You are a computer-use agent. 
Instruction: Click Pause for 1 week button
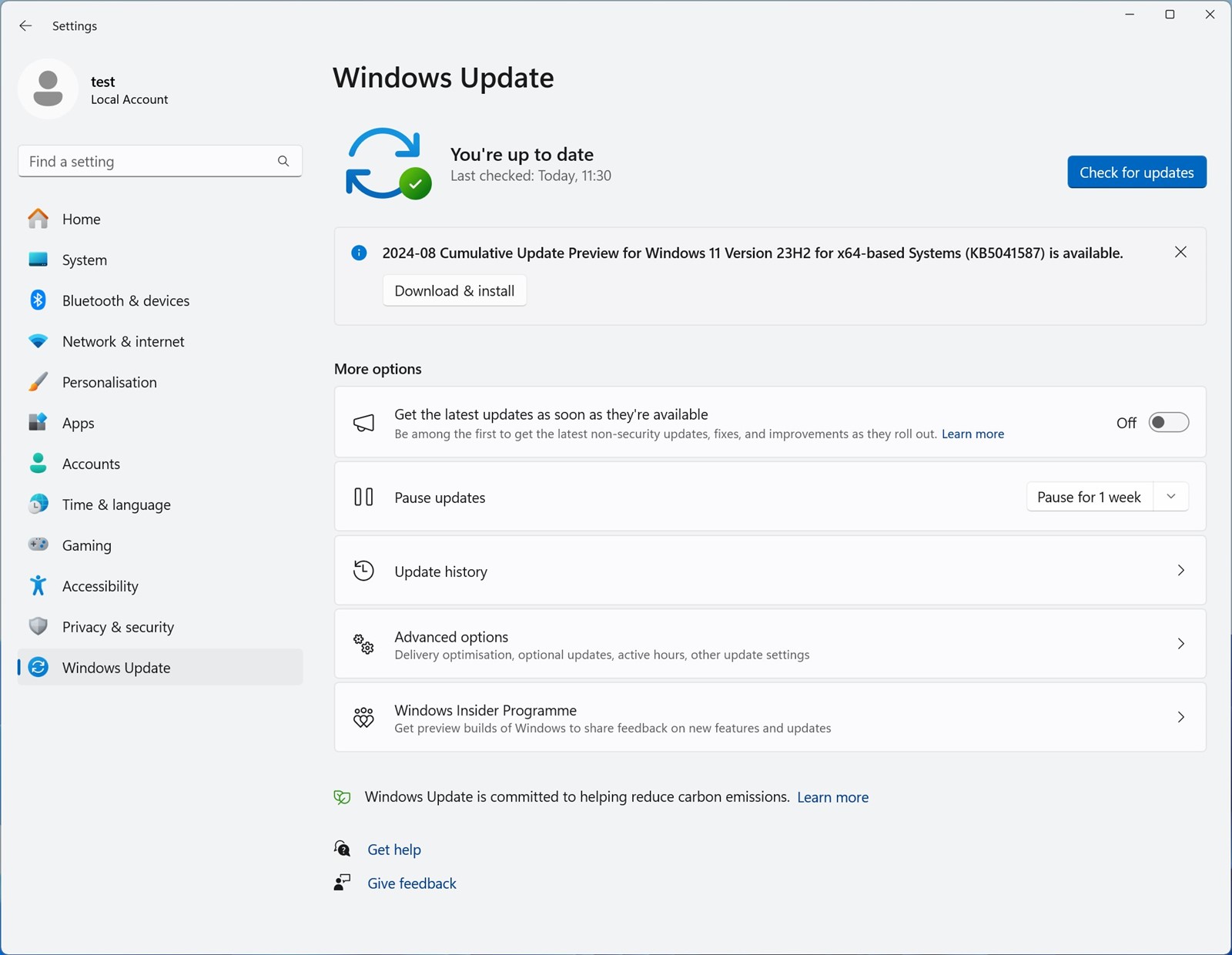[x=1089, y=497]
